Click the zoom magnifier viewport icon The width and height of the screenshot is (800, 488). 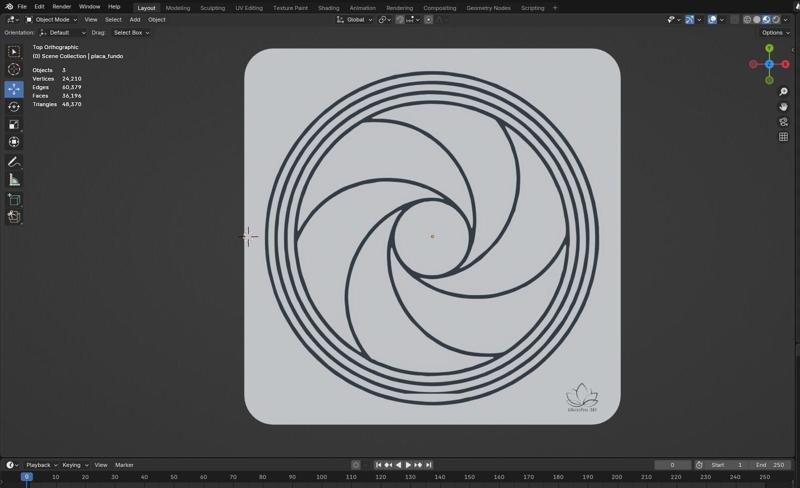click(783, 92)
